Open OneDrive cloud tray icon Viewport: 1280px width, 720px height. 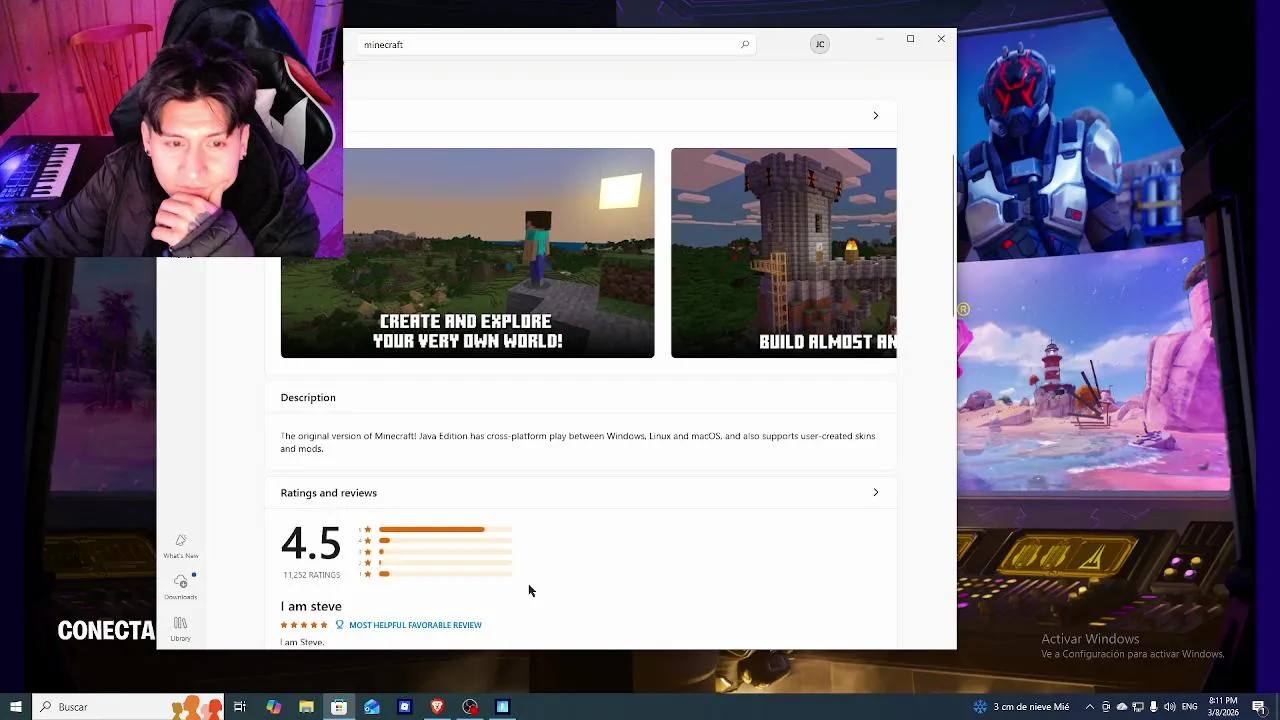1122,707
